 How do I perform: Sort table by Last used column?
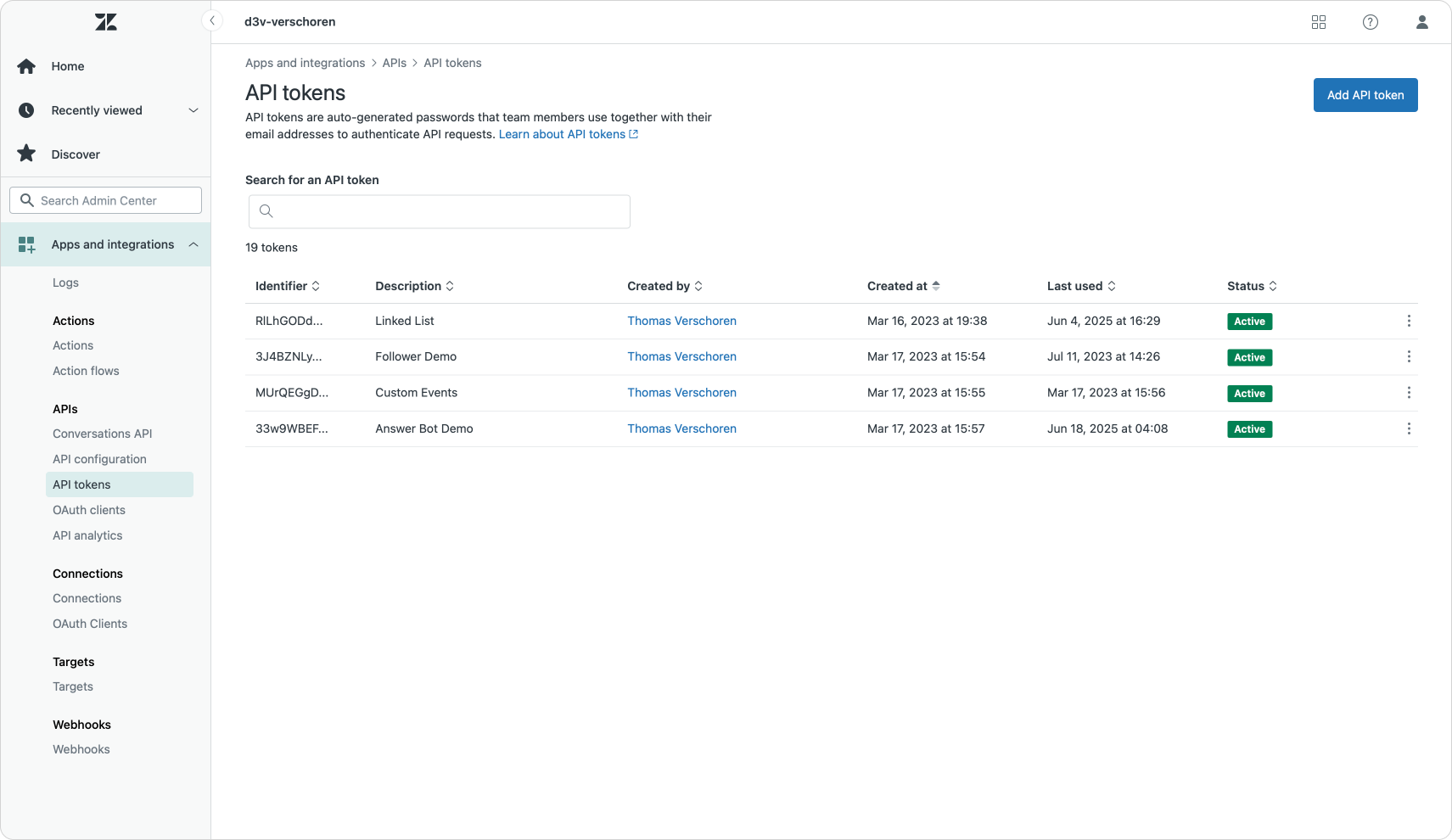point(1082,286)
